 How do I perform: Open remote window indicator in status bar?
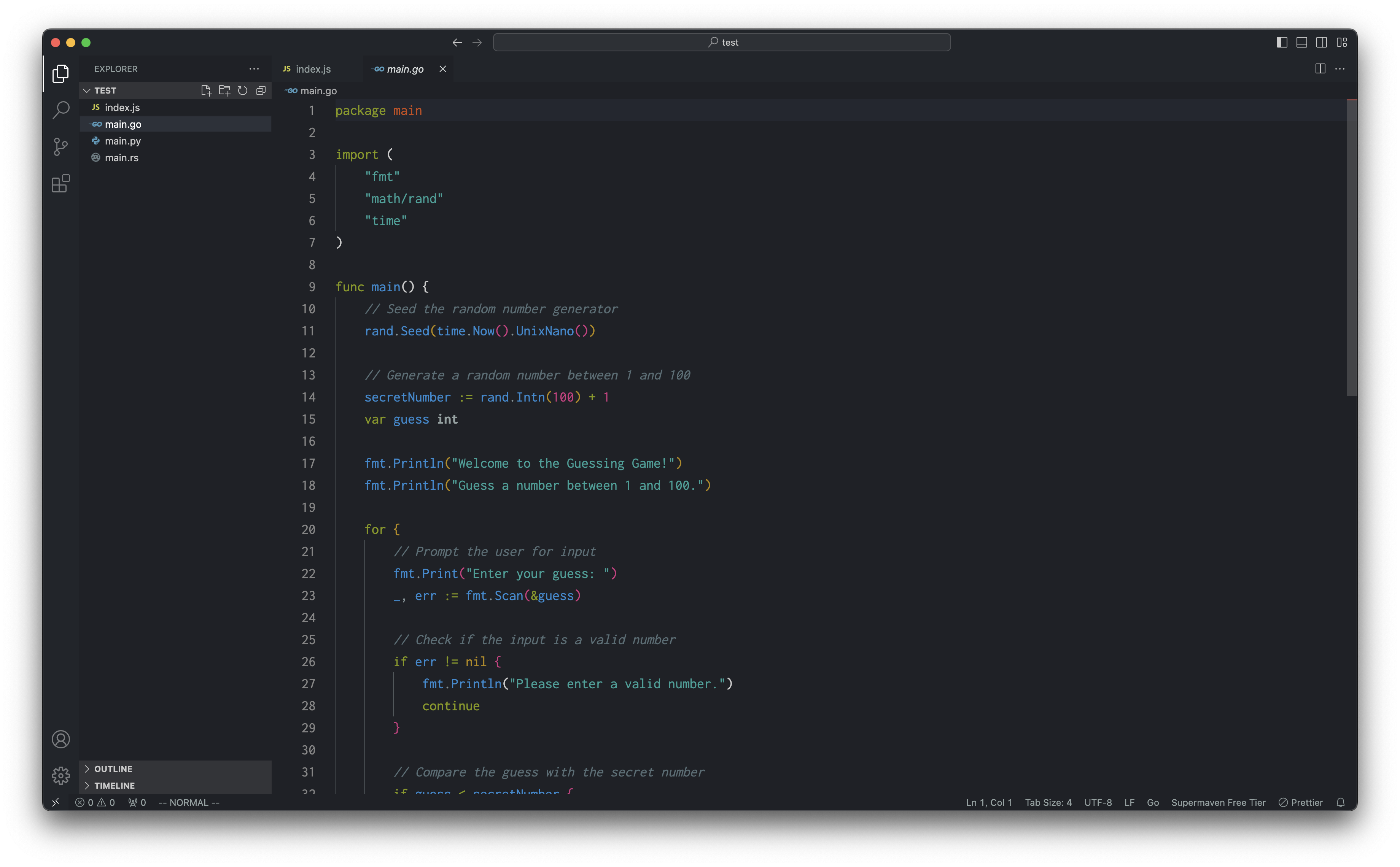pos(56,802)
